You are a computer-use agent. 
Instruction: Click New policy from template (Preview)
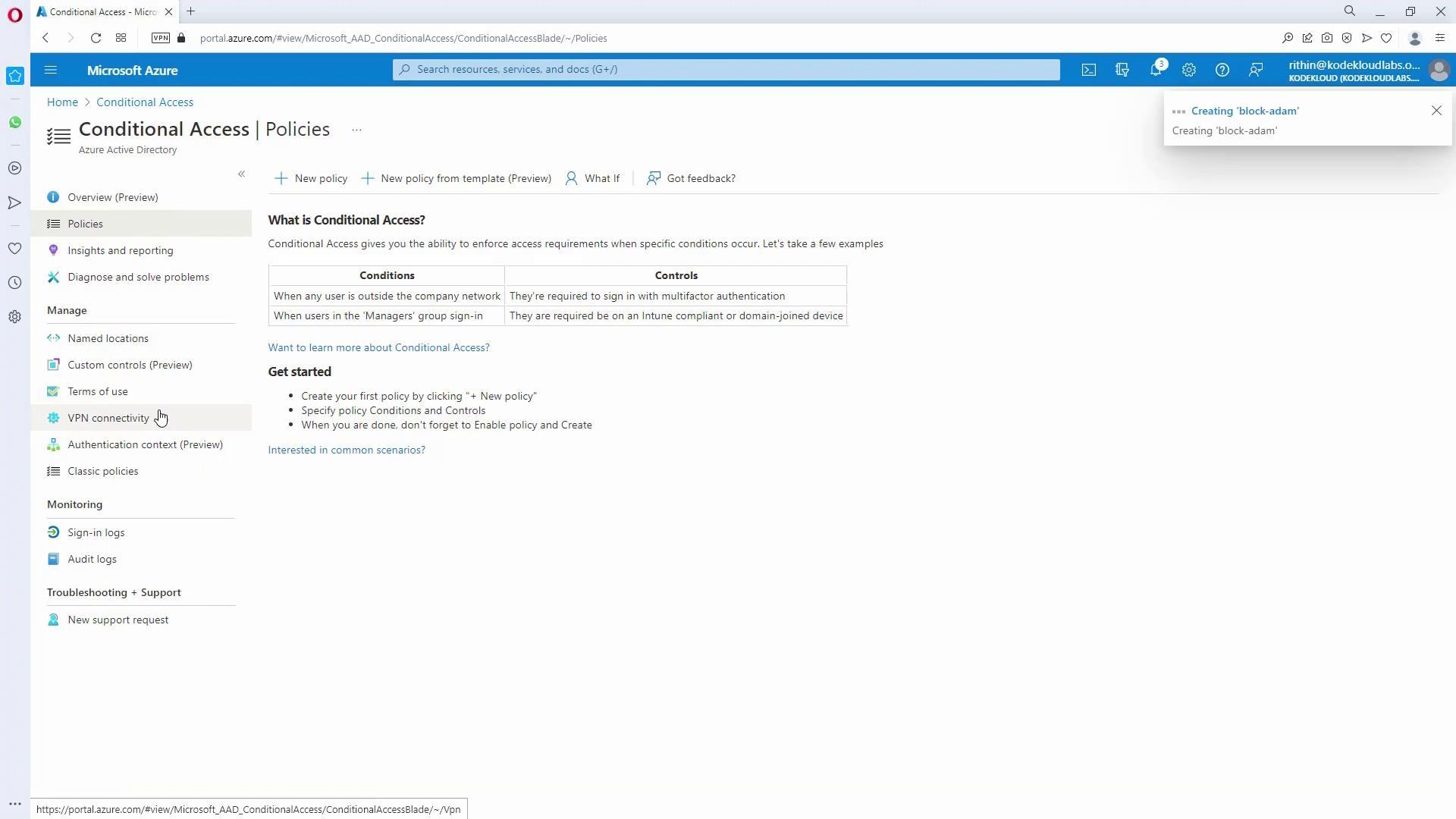tap(457, 178)
